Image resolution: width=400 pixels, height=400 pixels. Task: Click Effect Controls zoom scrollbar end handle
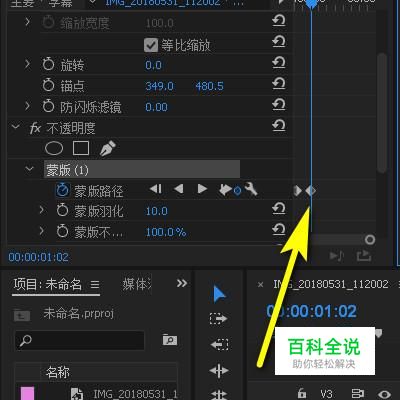click(370, 239)
